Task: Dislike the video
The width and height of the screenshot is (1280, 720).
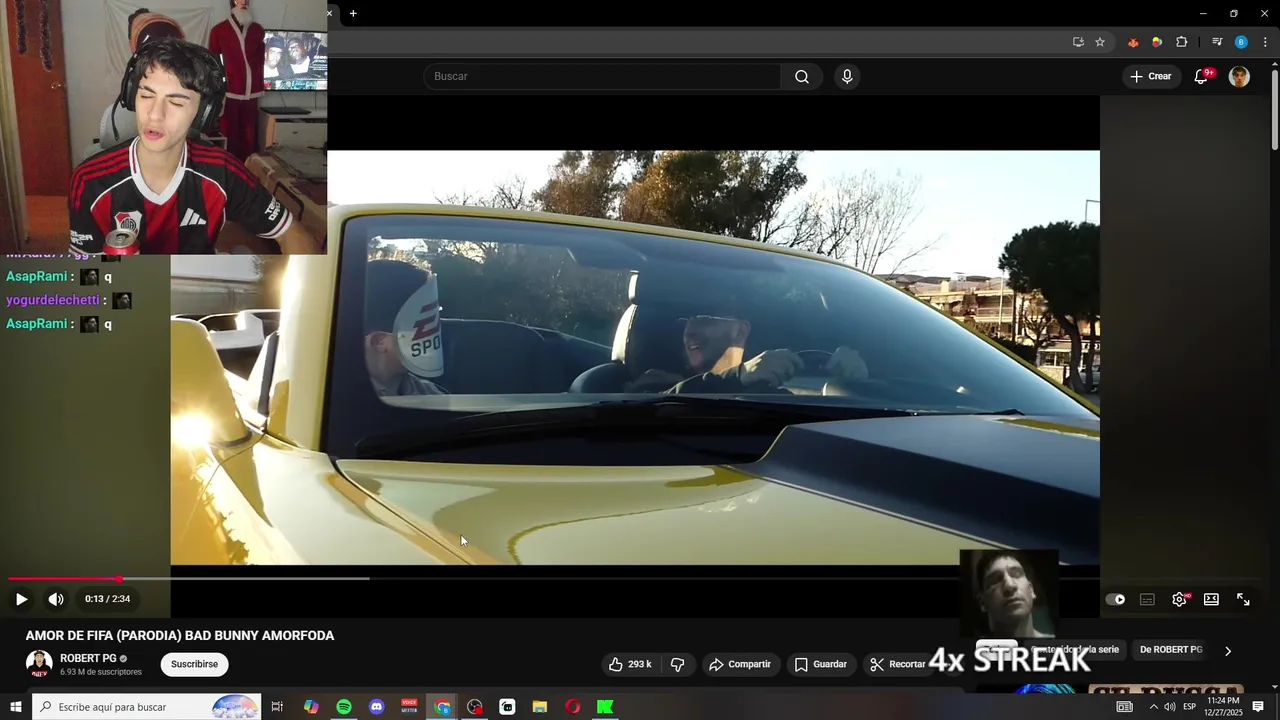Action: click(x=677, y=664)
